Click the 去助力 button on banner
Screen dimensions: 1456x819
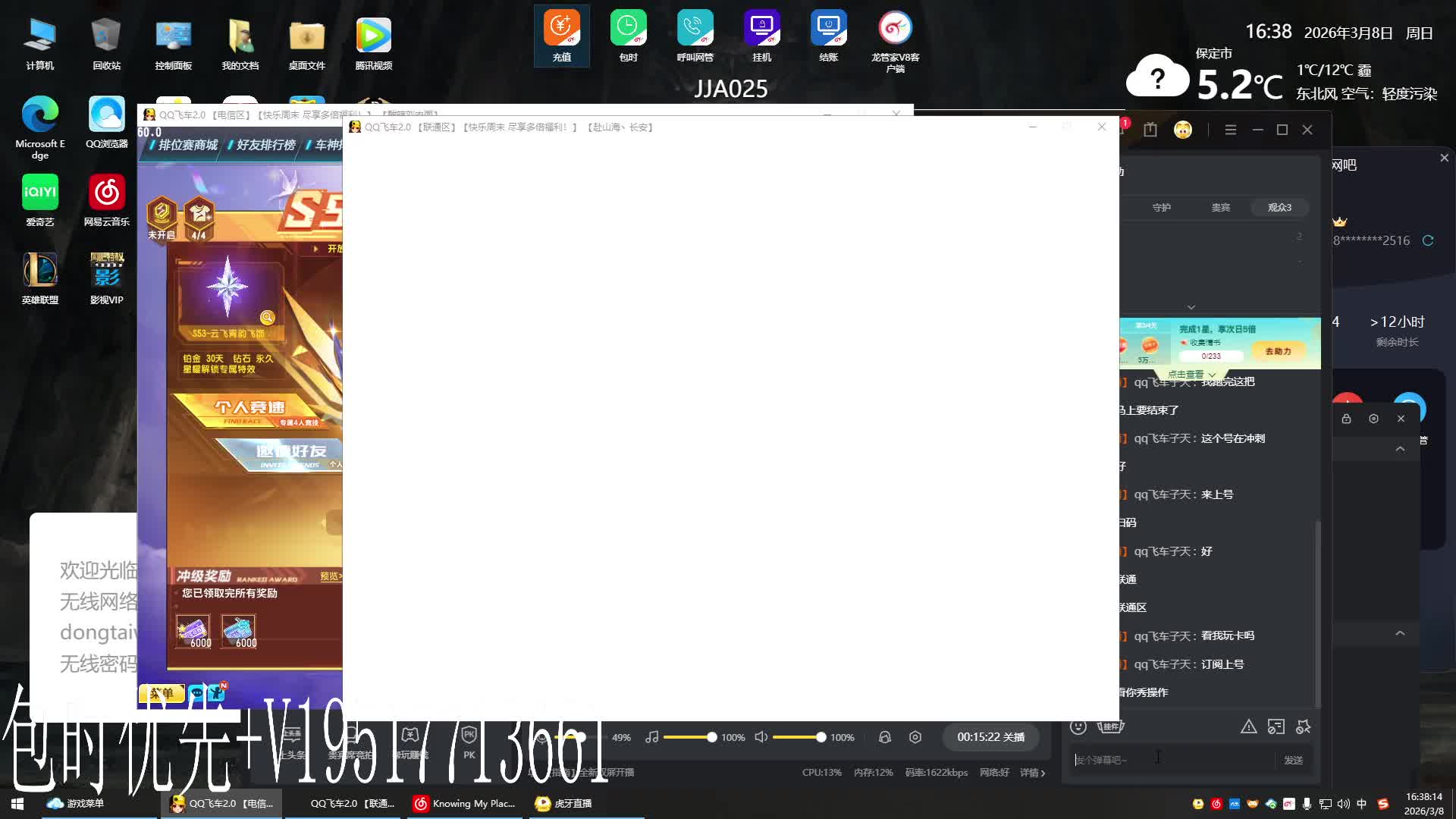coord(1278,351)
